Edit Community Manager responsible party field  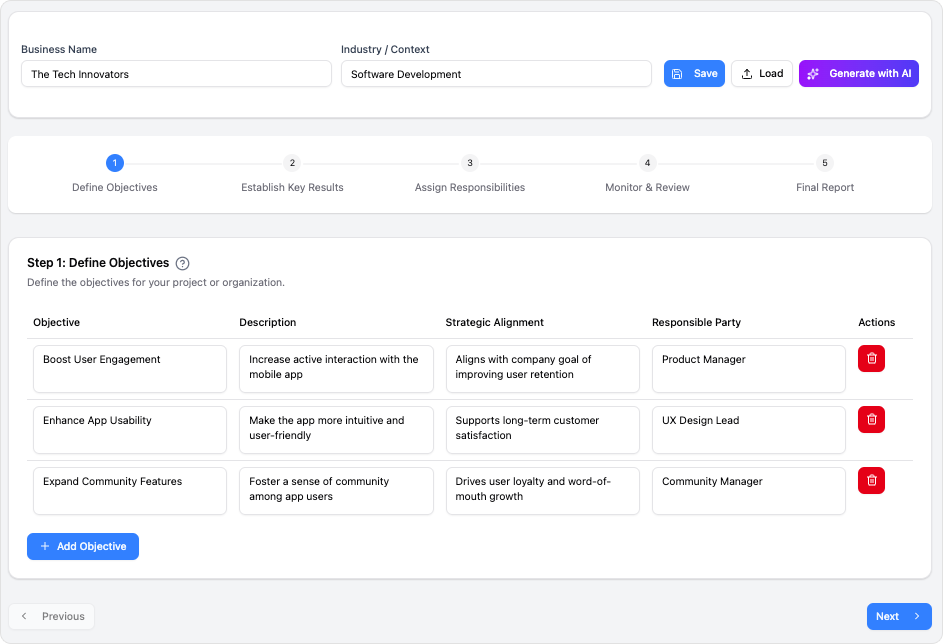tap(749, 491)
